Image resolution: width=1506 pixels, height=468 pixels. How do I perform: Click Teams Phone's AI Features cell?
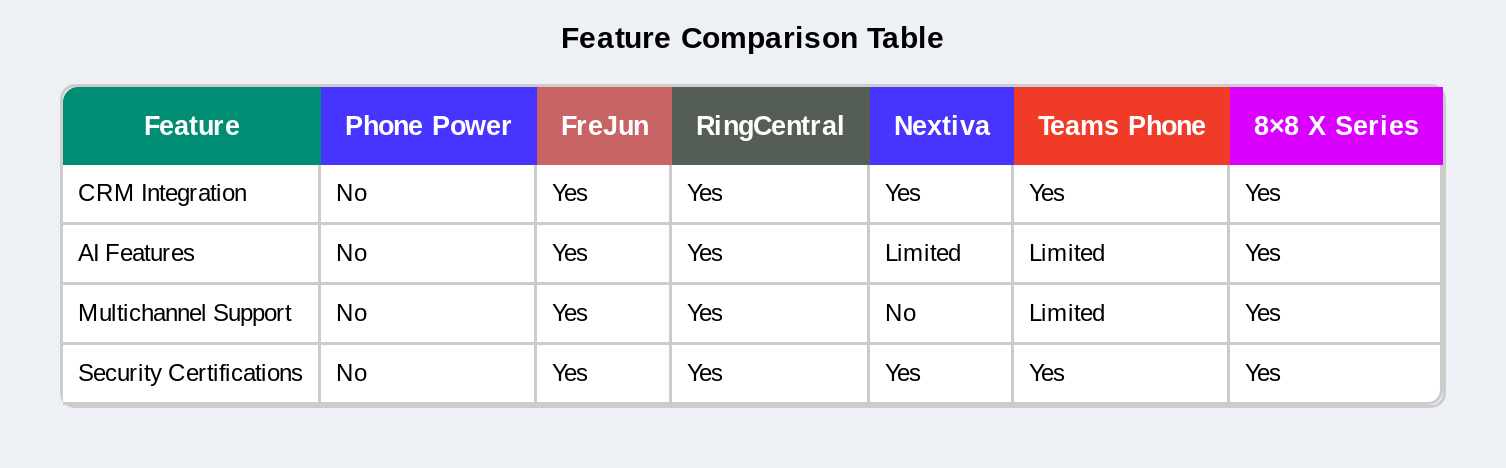click(x=1066, y=253)
